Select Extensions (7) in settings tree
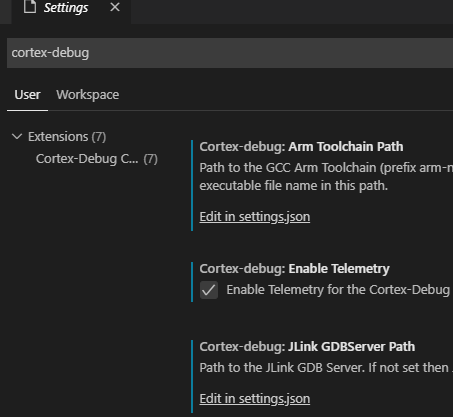The height and width of the screenshot is (417, 453). [x=67, y=137]
